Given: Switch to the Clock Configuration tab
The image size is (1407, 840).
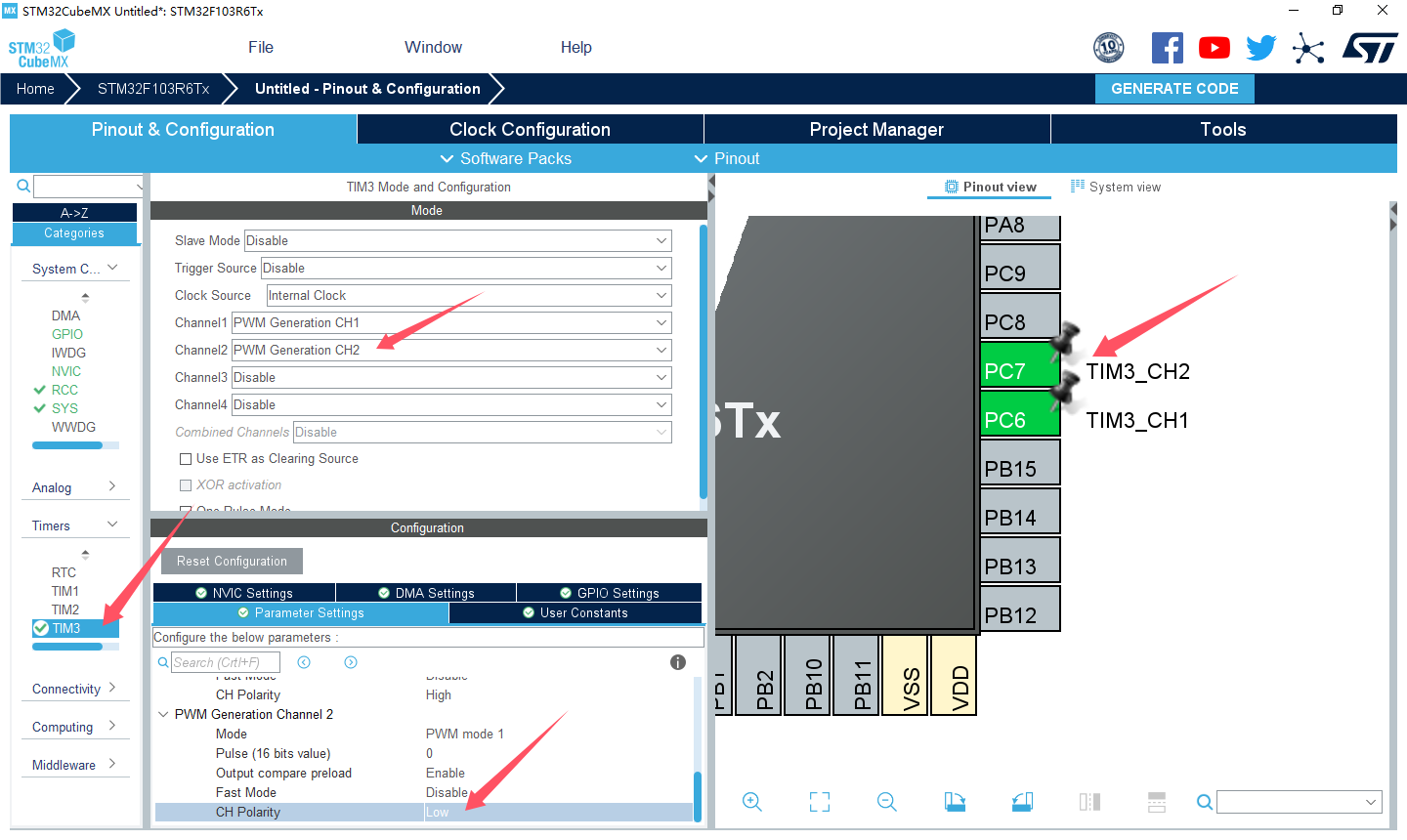Looking at the screenshot, I should (530, 129).
